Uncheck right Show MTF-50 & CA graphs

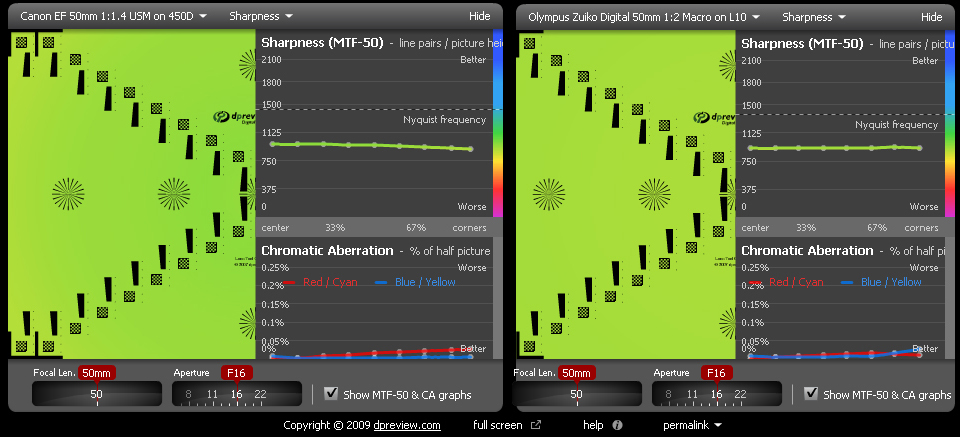tap(811, 394)
